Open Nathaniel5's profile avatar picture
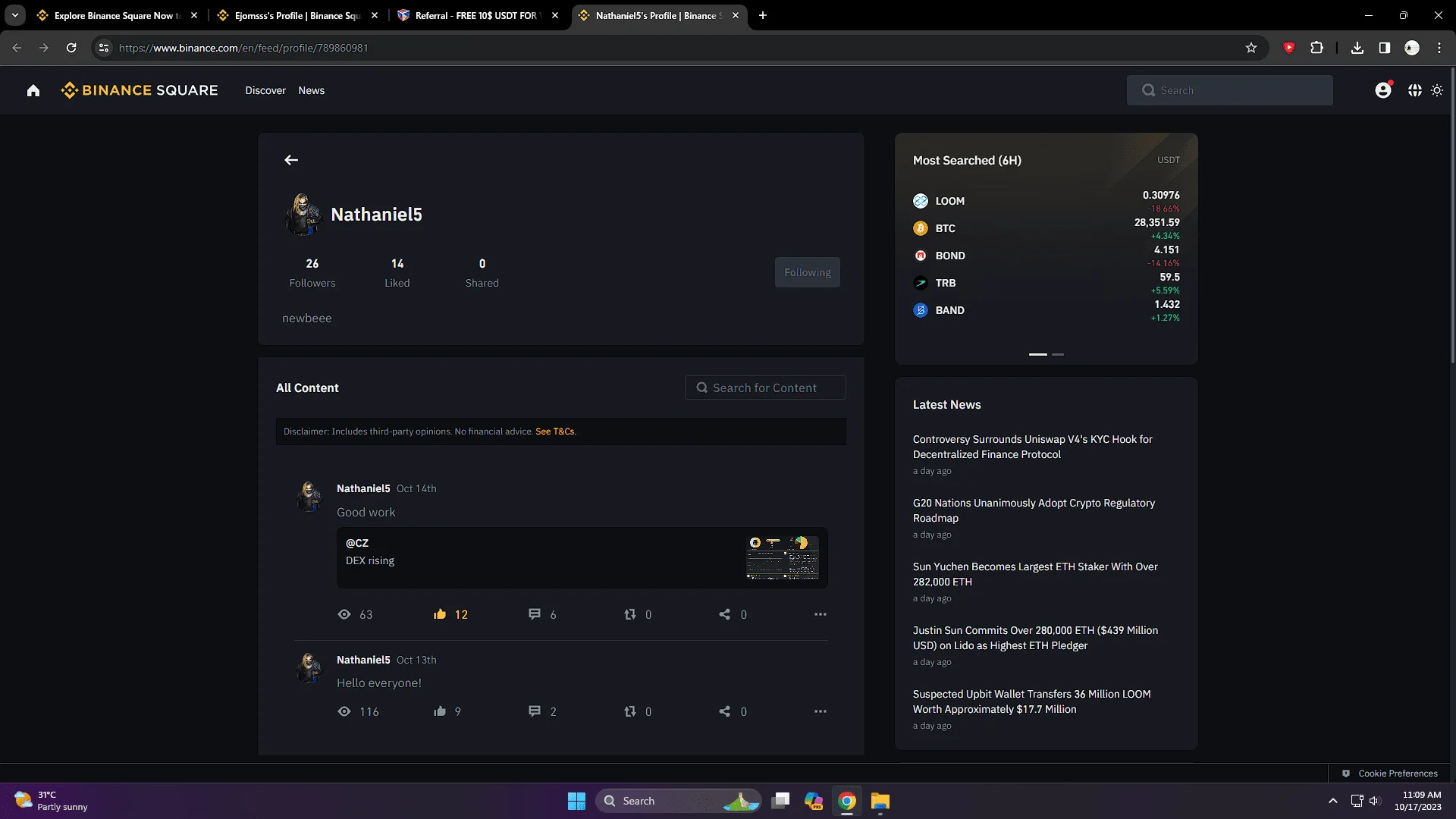The image size is (1456, 819). coord(303,215)
